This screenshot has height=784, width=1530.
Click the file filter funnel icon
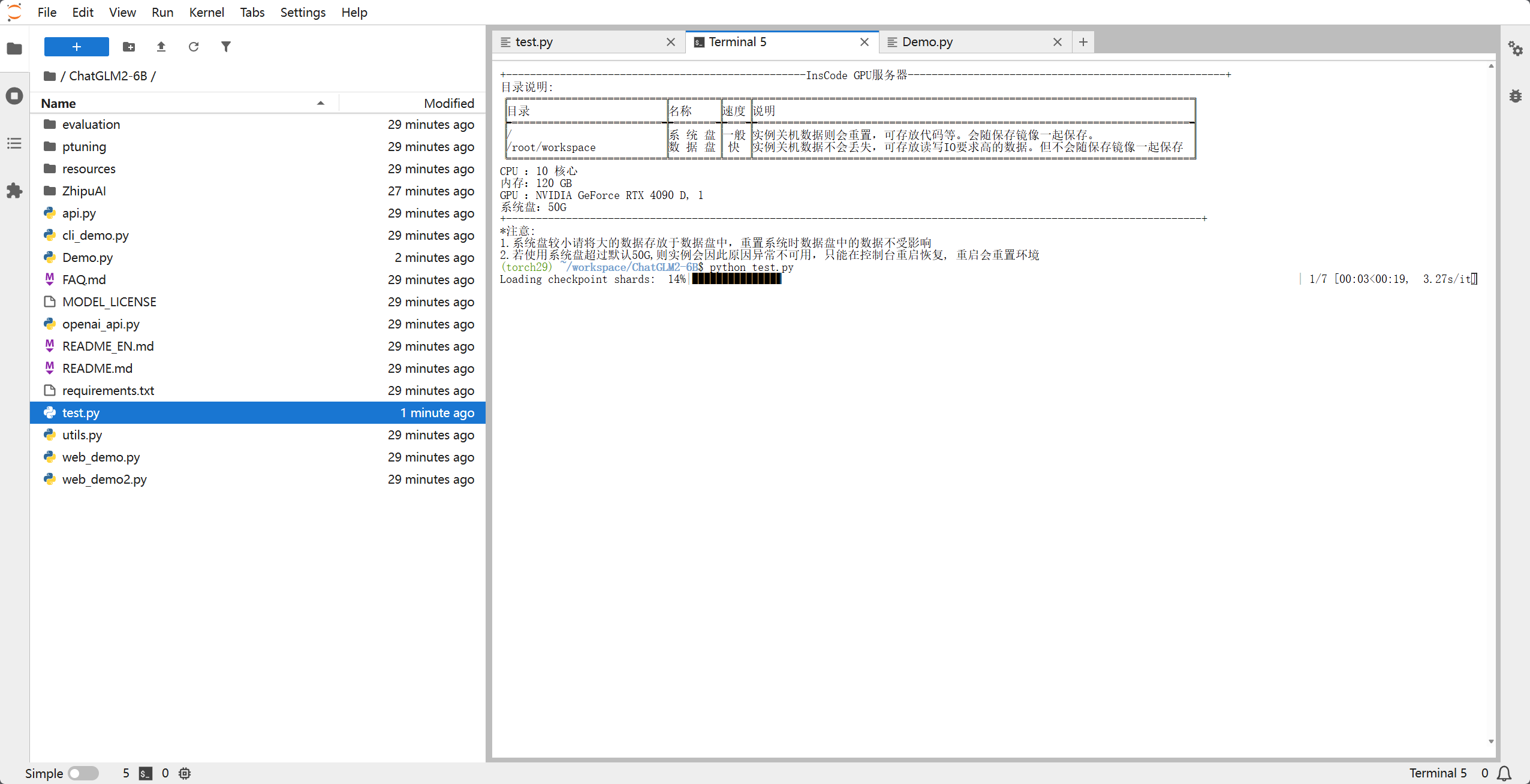[226, 47]
